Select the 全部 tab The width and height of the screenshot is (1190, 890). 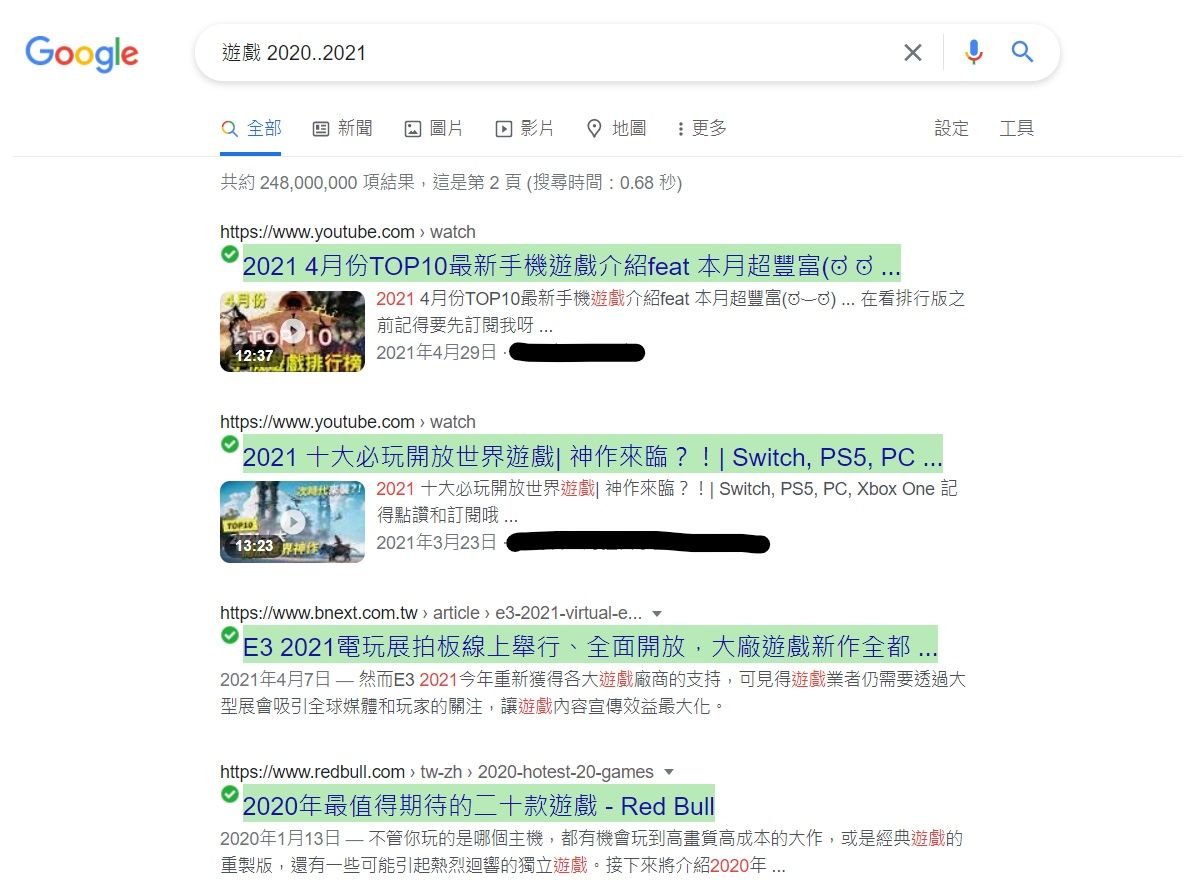tap(251, 128)
